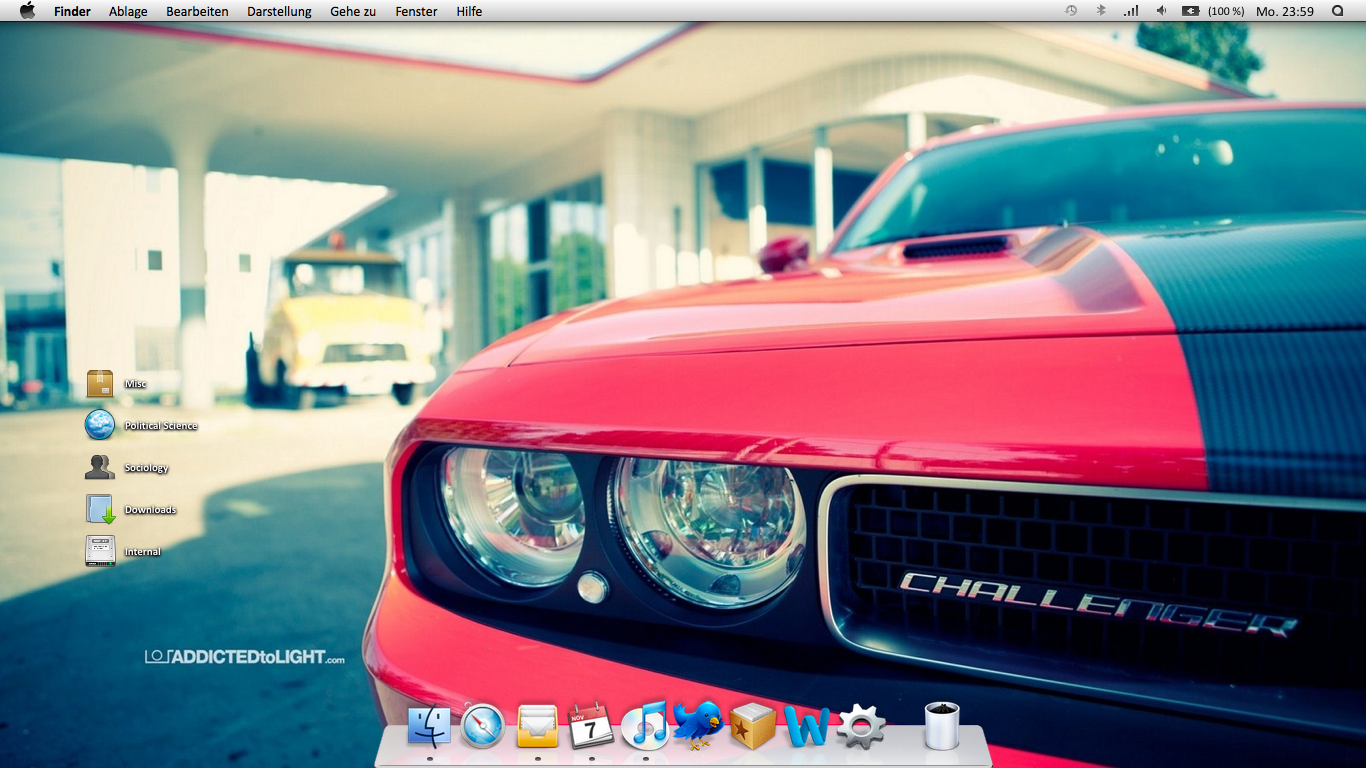Open the Trash from the Dock
The height and width of the screenshot is (768, 1366).
click(x=940, y=724)
